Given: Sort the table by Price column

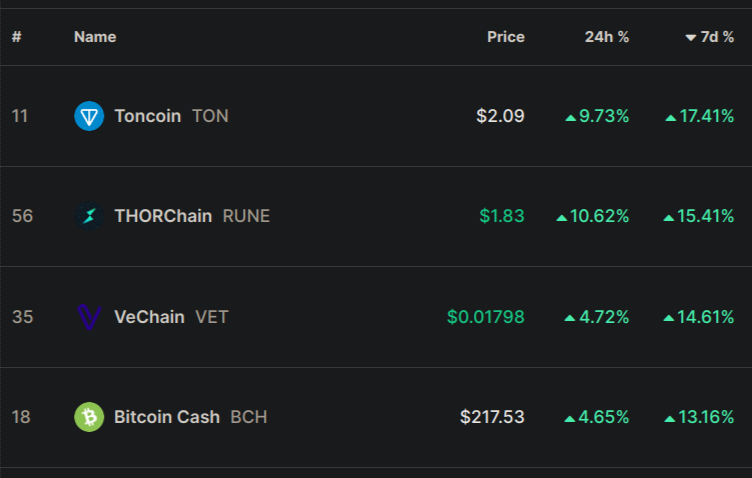Looking at the screenshot, I should [x=505, y=37].
